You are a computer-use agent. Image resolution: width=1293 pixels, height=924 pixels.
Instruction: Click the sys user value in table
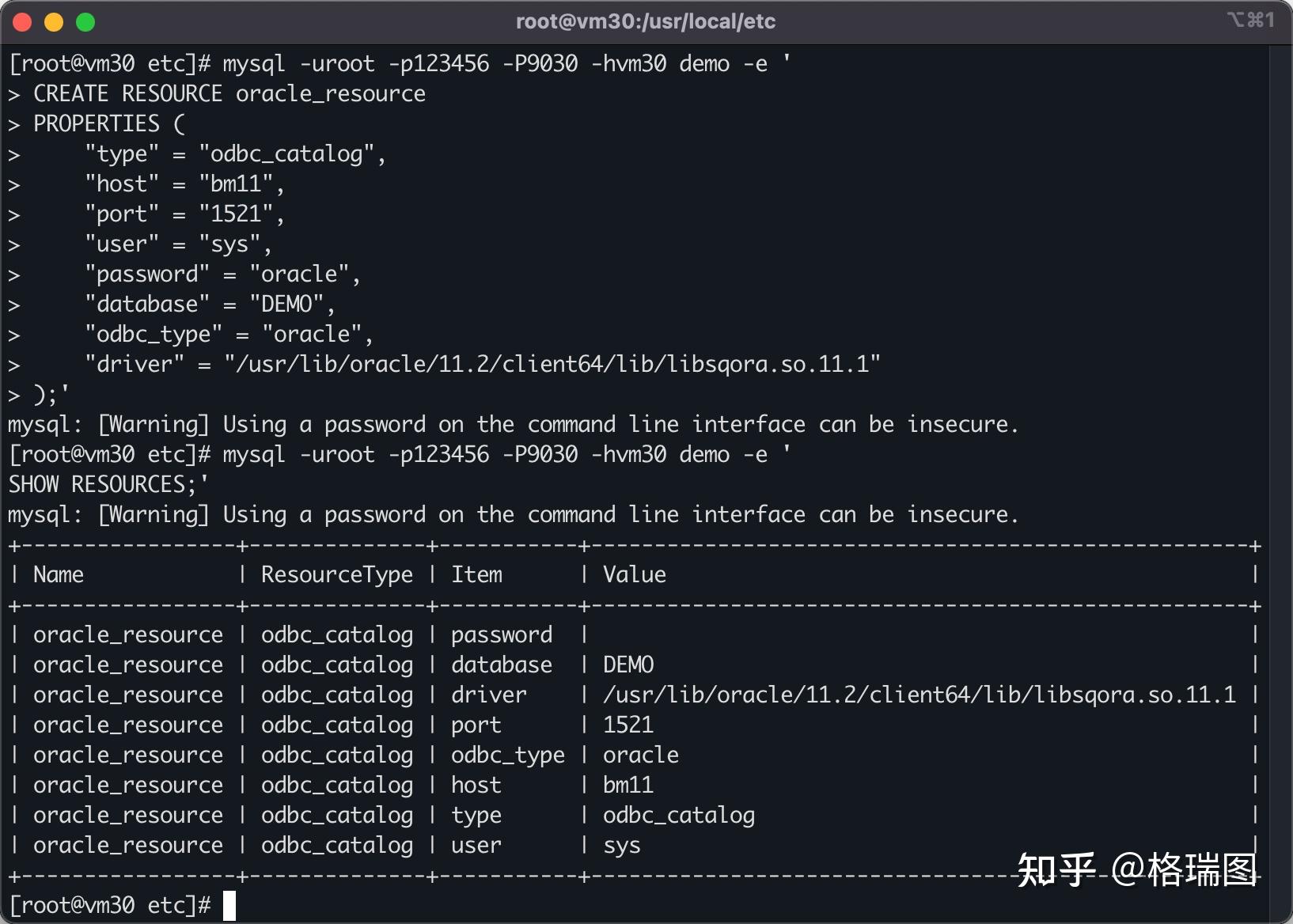tap(622, 846)
